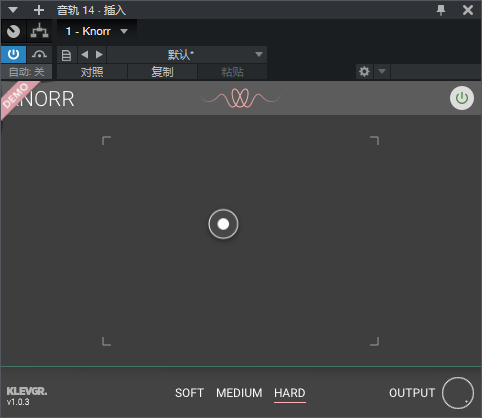482x418 pixels.
Task: Add a new insert with plus icon
Action: point(39,10)
